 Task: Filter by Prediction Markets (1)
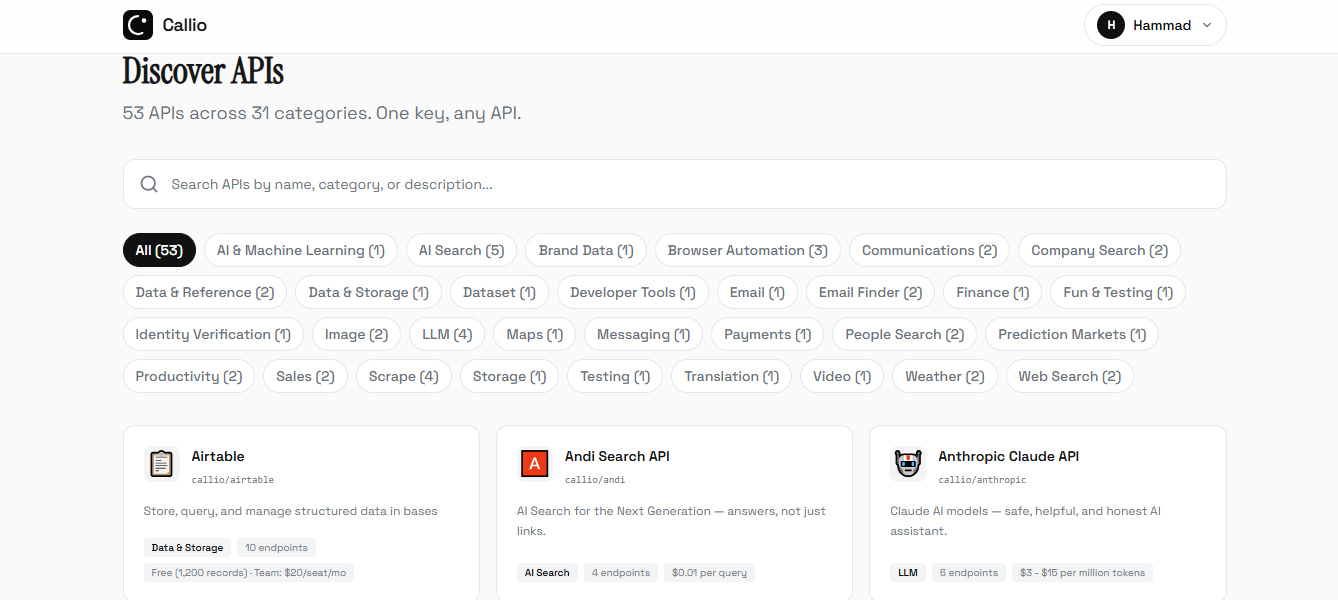point(1071,334)
